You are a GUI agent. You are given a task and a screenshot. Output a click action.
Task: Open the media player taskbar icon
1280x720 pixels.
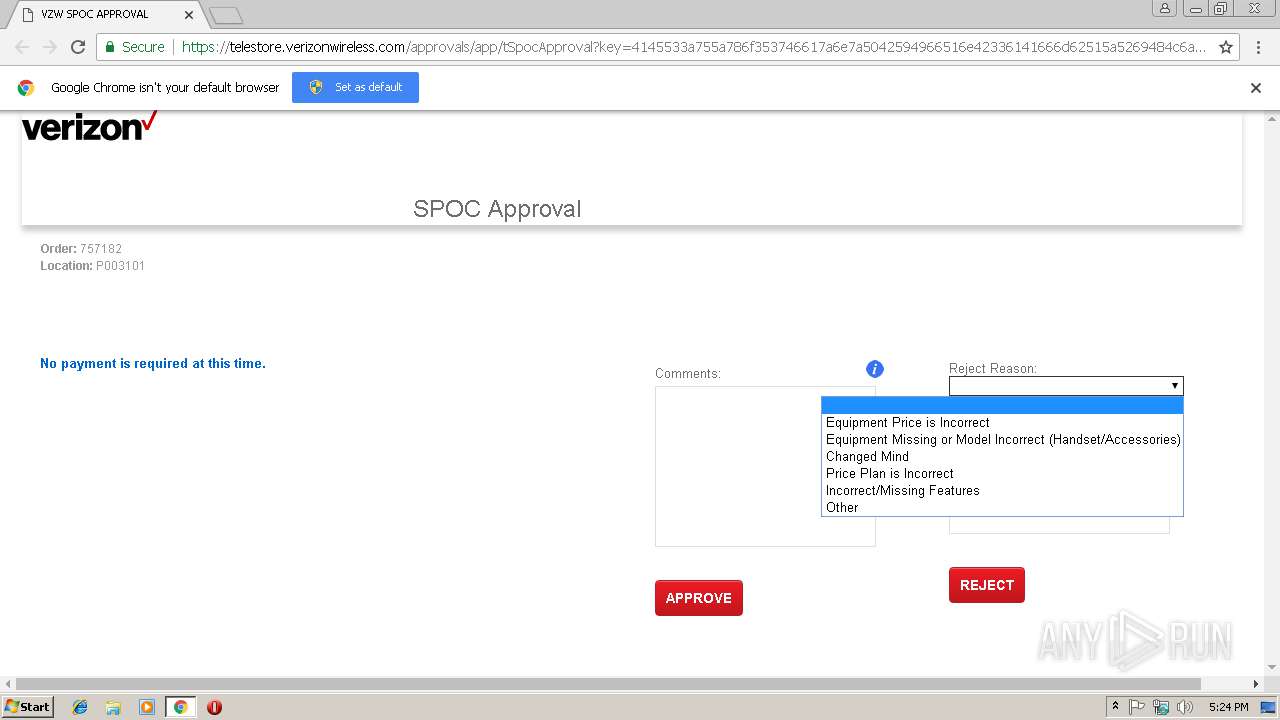[147, 707]
